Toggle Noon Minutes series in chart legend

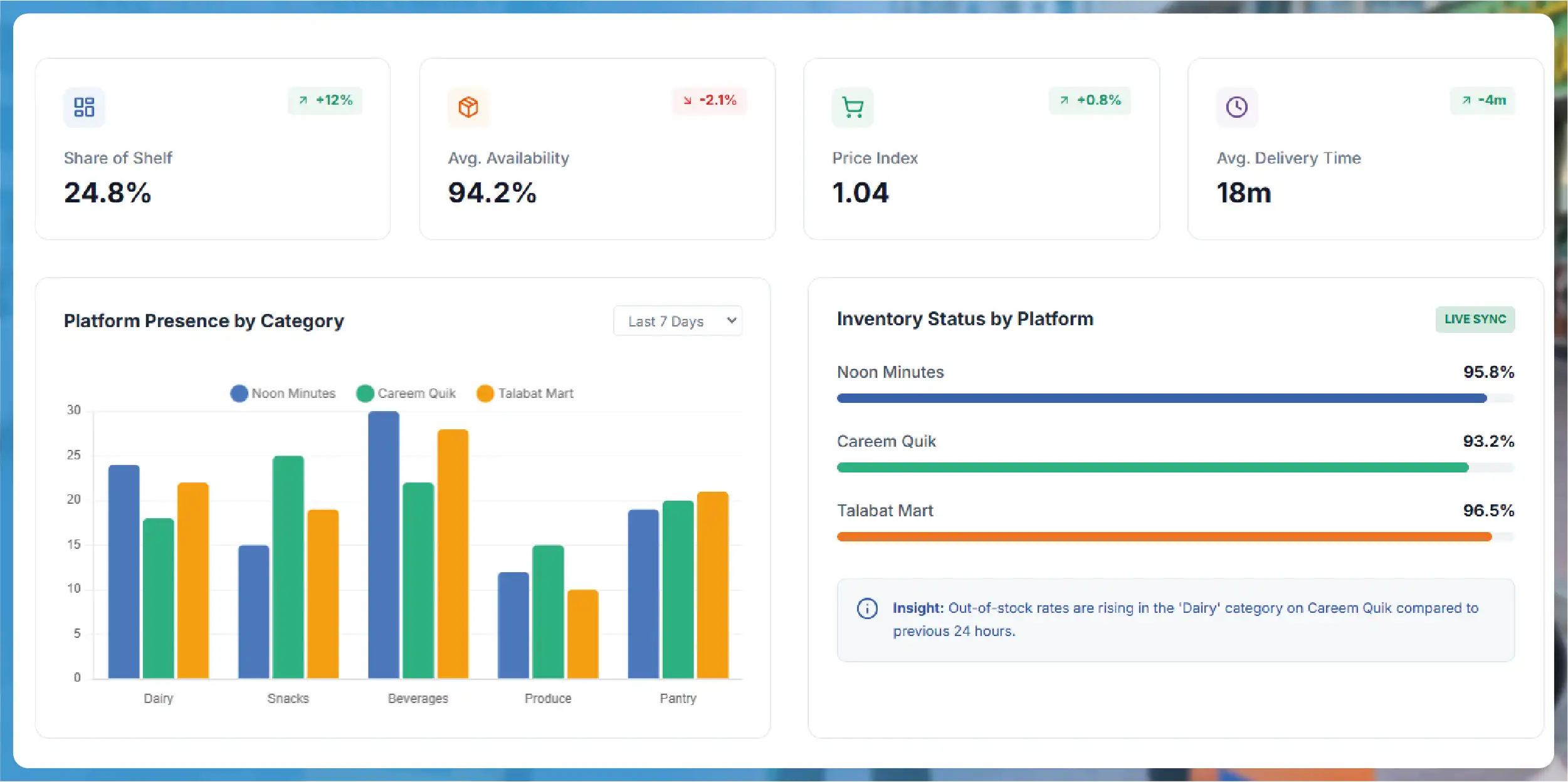coord(283,394)
